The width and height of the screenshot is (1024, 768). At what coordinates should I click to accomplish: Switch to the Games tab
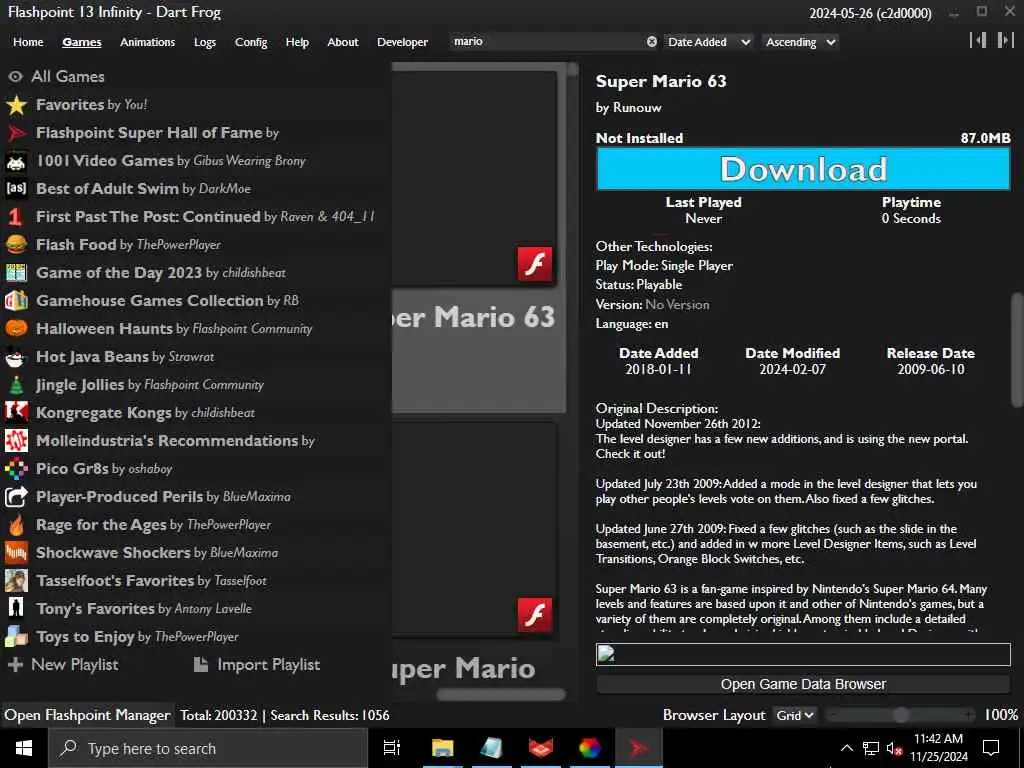82,42
